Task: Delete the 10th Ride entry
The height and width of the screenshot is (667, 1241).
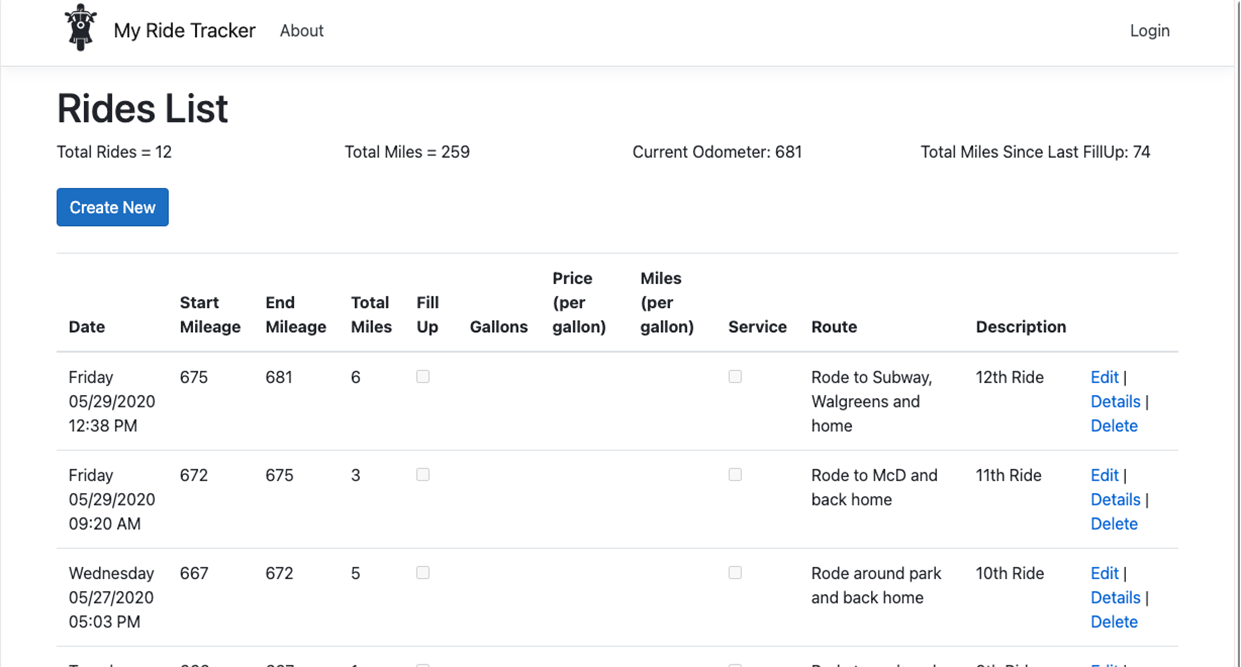Action: coord(1114,622)
